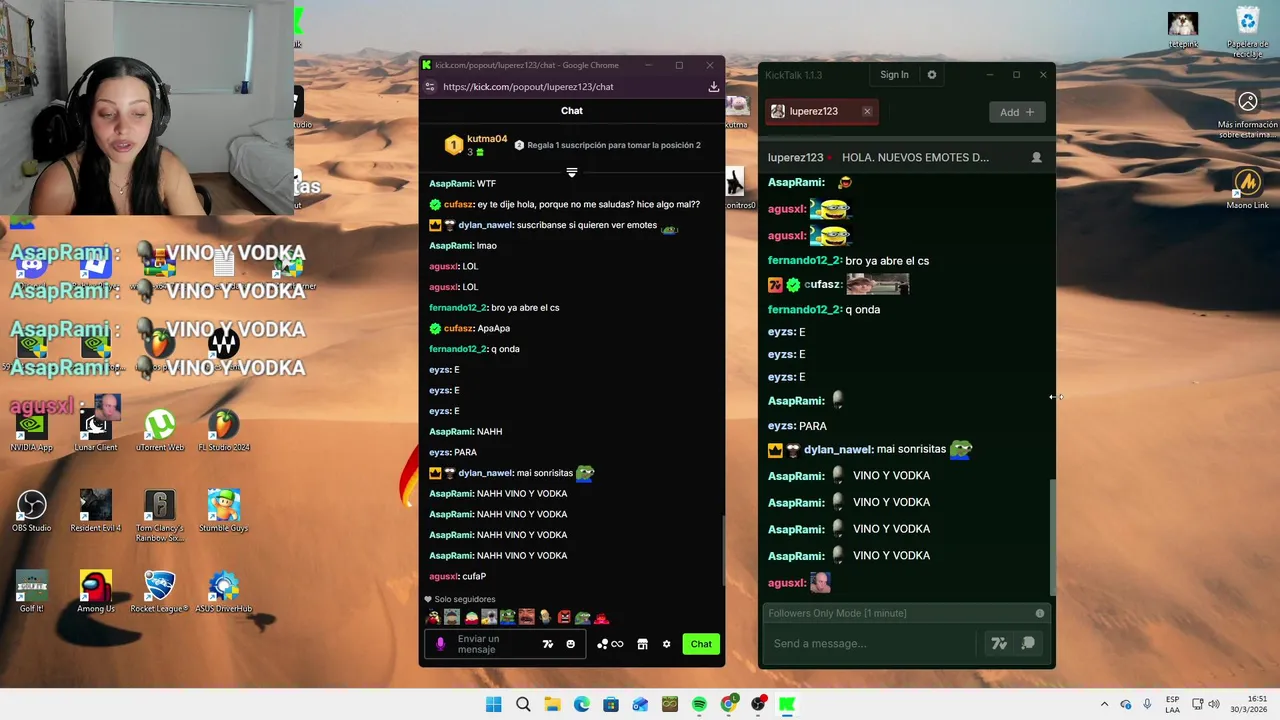The image size is (1280, 720).
Task: Click ESP LAA language indicator
Action: click(1172, 704)
